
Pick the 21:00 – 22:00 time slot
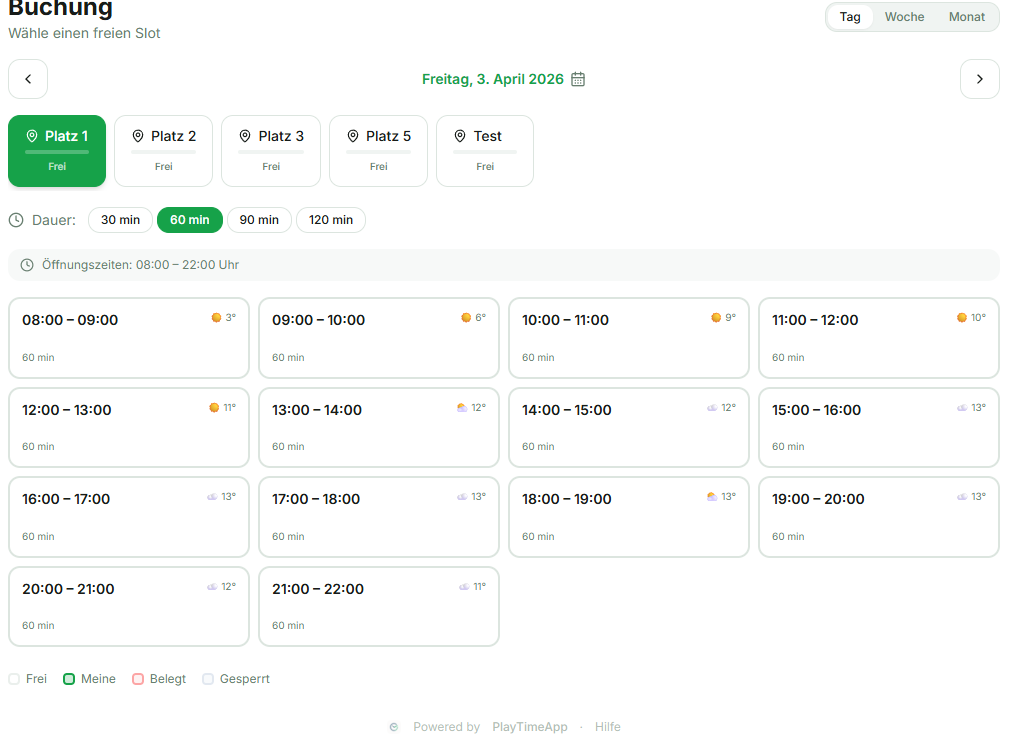(x=378, y=606)
